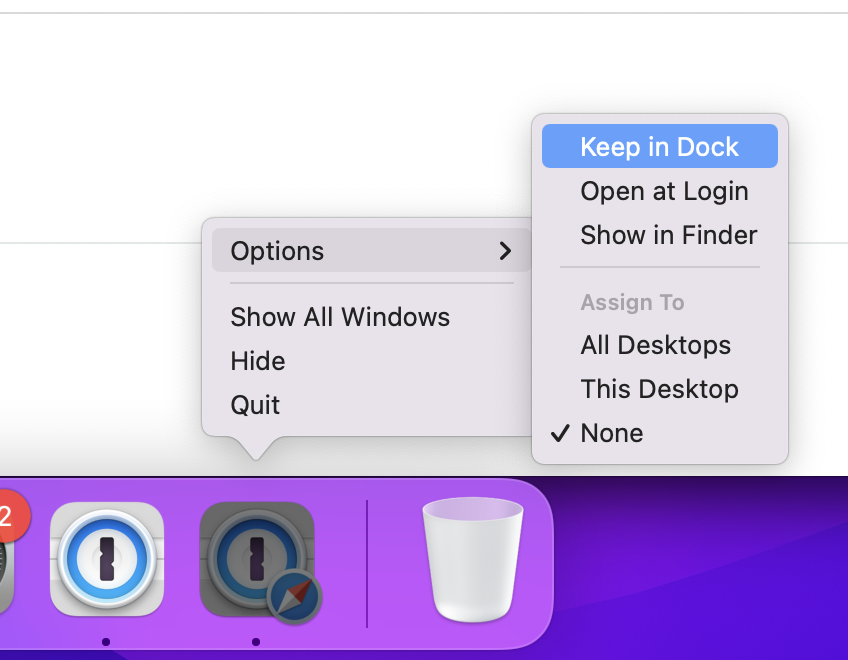
Task: Click the Dock separator line before Trash
Action: point(367,564)
